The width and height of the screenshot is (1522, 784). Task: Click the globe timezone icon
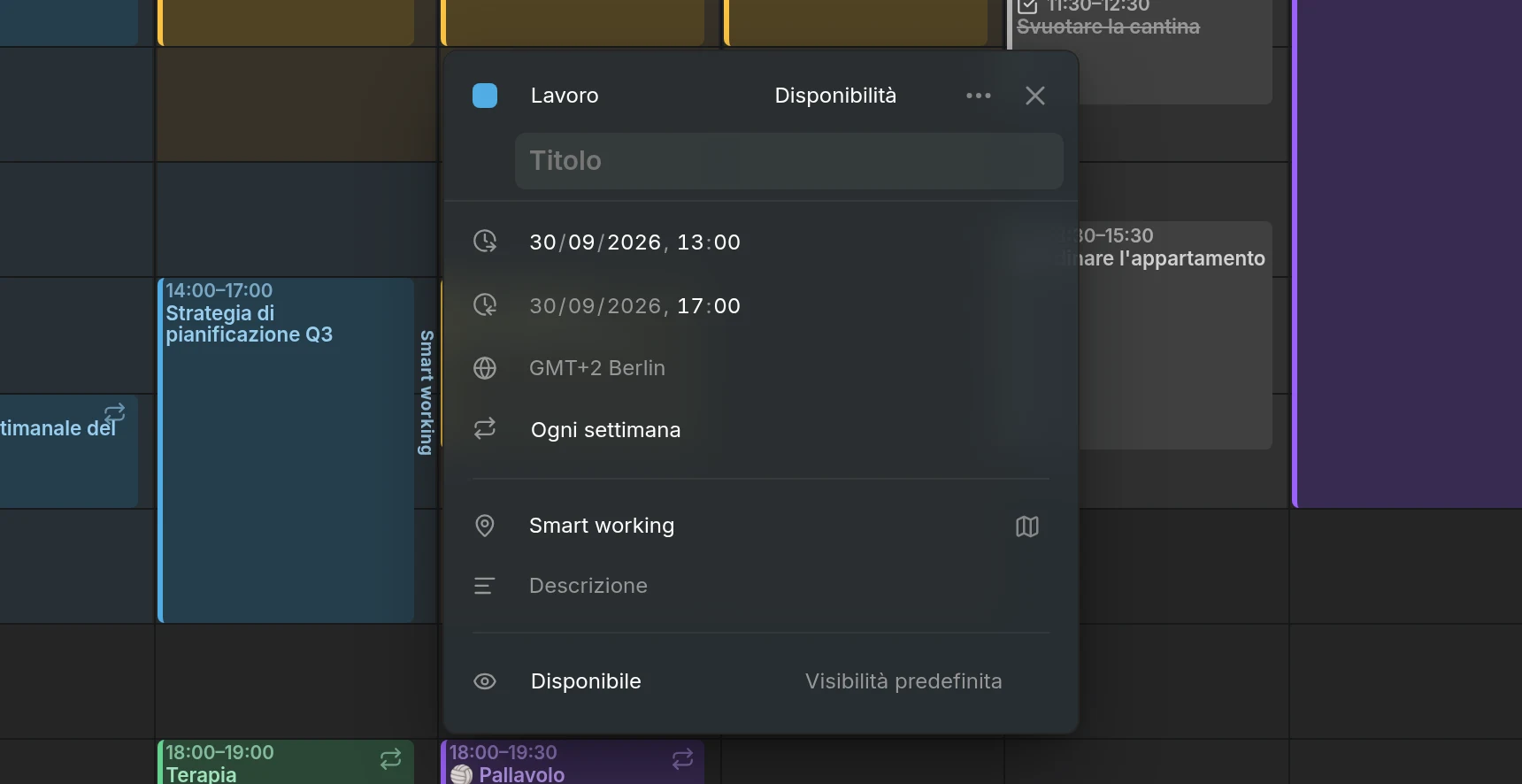pos(485,368)
